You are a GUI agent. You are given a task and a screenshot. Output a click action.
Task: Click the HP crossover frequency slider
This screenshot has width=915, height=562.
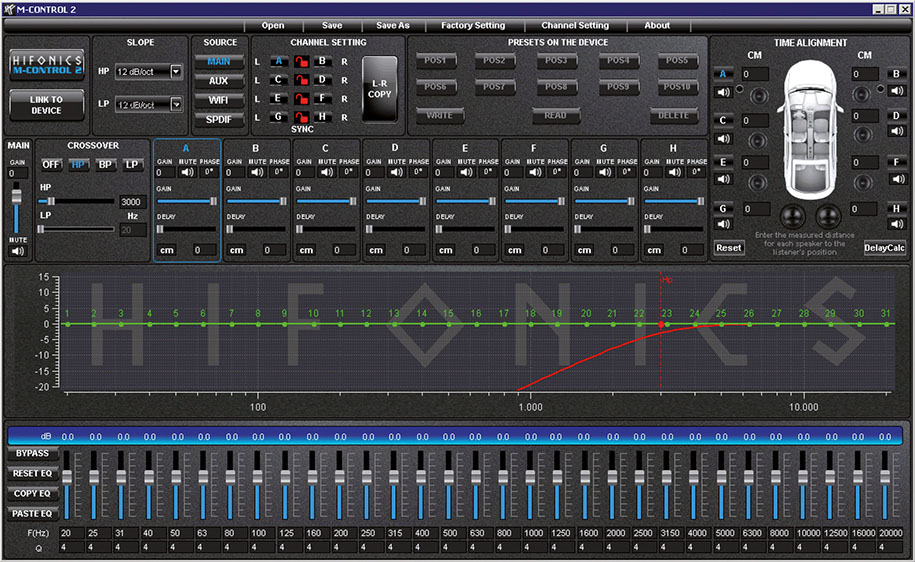pos(75,201)
